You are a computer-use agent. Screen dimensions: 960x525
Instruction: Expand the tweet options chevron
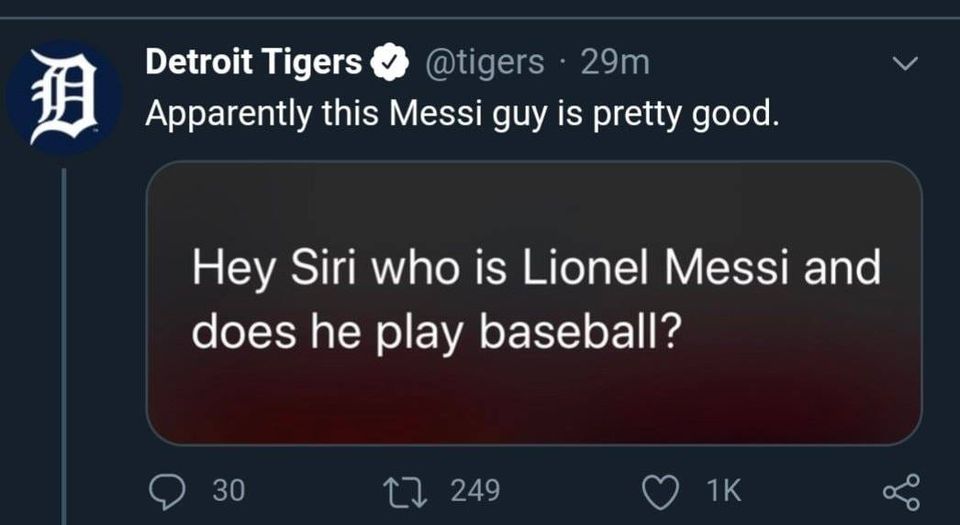(904, 65)
